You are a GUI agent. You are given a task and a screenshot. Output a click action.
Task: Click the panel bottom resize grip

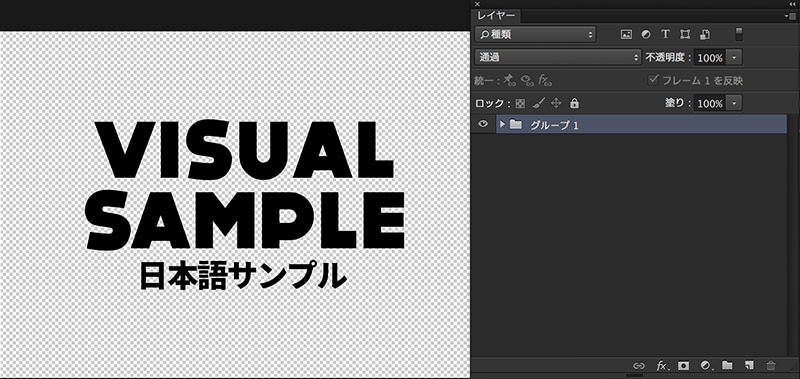[635, 376]
